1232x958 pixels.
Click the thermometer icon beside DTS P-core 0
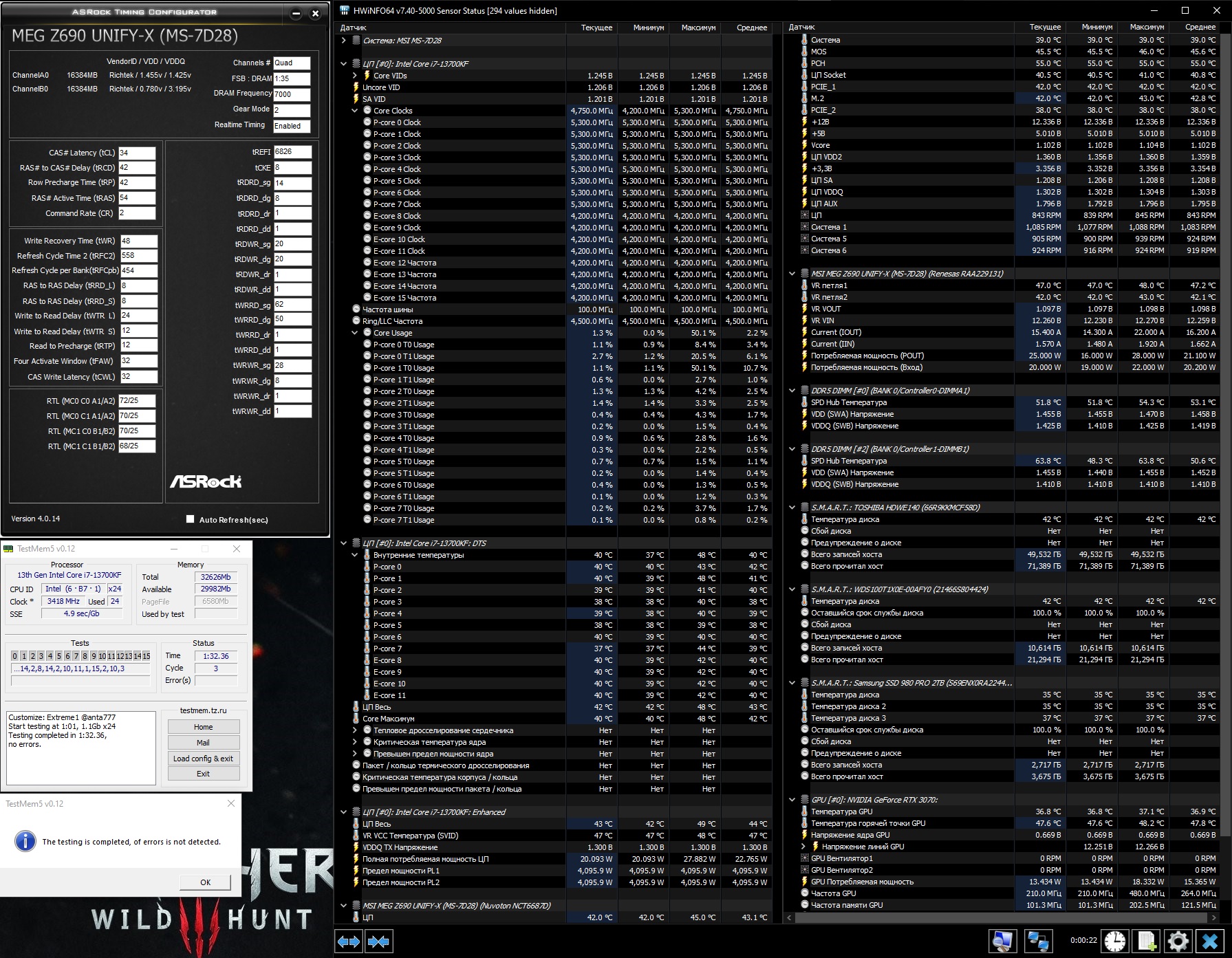click(367, 567)
